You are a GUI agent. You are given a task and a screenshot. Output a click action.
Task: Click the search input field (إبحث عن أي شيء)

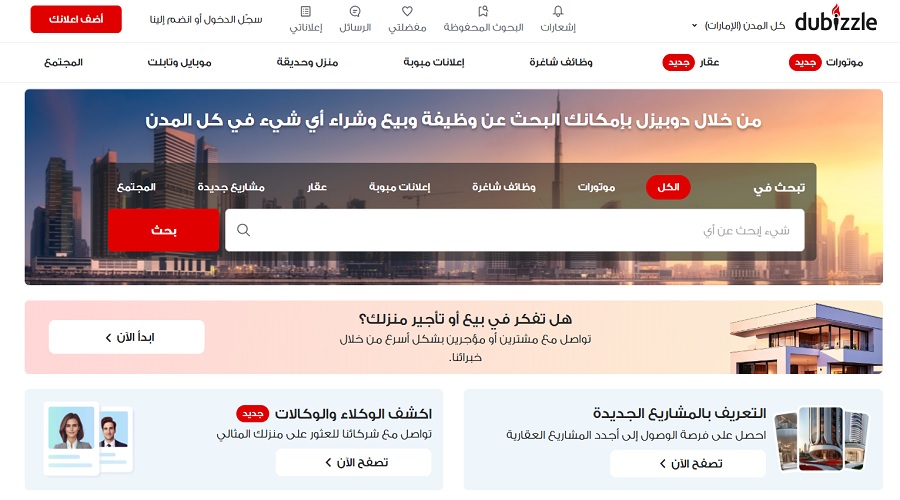(x=515, y=230)
